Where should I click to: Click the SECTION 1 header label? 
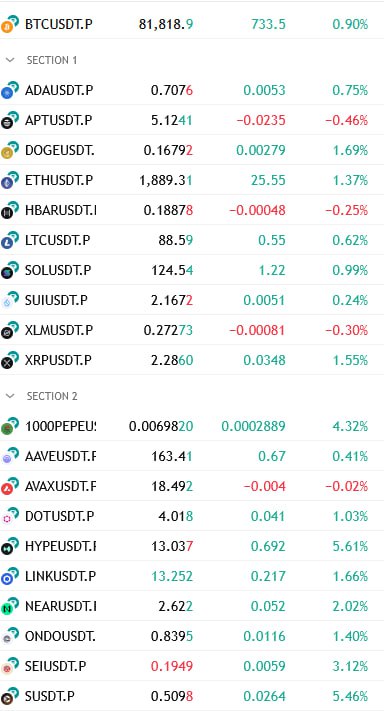click(52, 60)
